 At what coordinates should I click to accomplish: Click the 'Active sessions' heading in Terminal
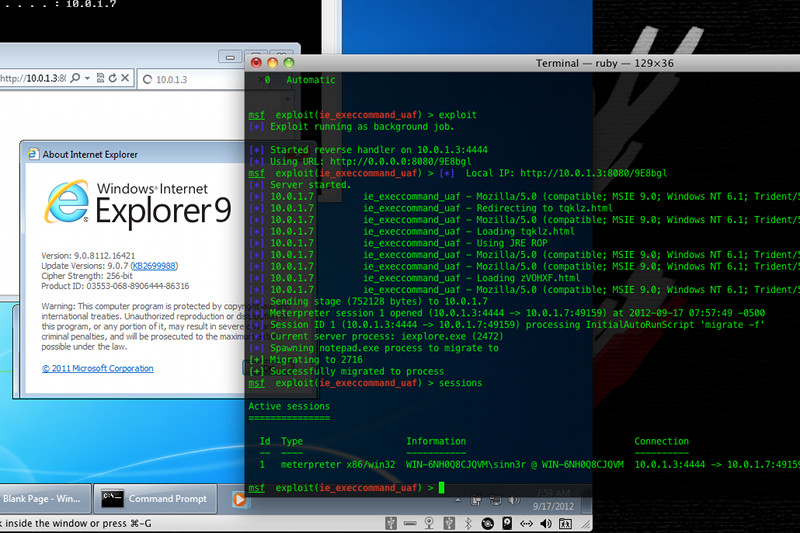point(289,407)
